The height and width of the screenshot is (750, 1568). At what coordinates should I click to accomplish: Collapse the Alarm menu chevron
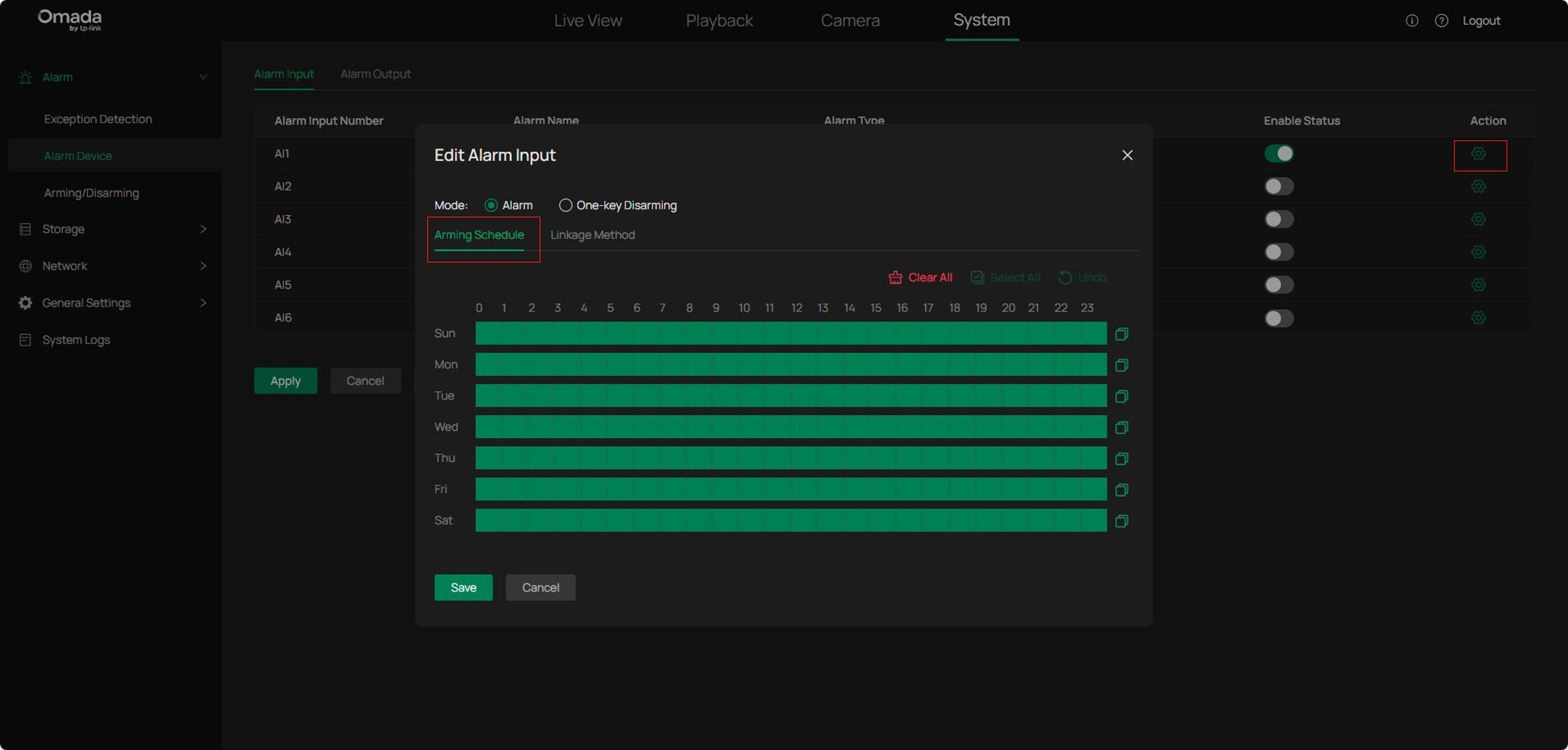click(203, 77)
